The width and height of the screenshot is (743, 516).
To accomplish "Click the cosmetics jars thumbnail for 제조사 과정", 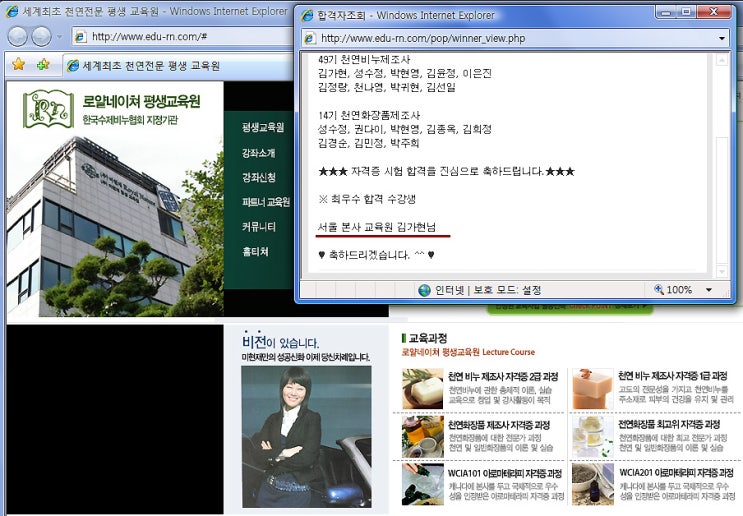I will tap(423, 437).
